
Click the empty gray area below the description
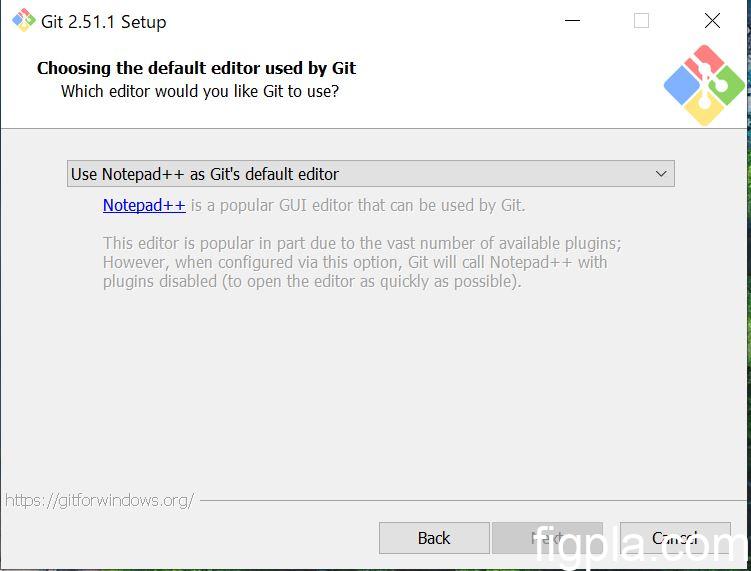coord(375,400)
